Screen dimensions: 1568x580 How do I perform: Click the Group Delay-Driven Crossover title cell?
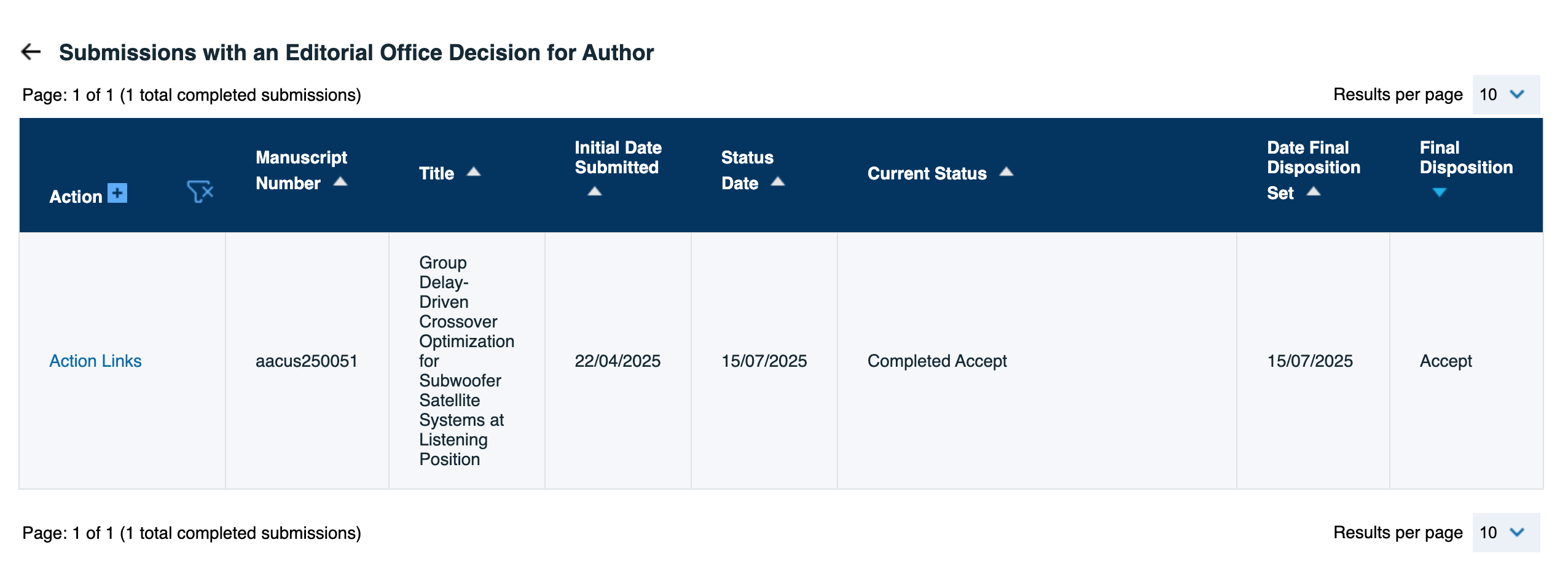[466, 361]
